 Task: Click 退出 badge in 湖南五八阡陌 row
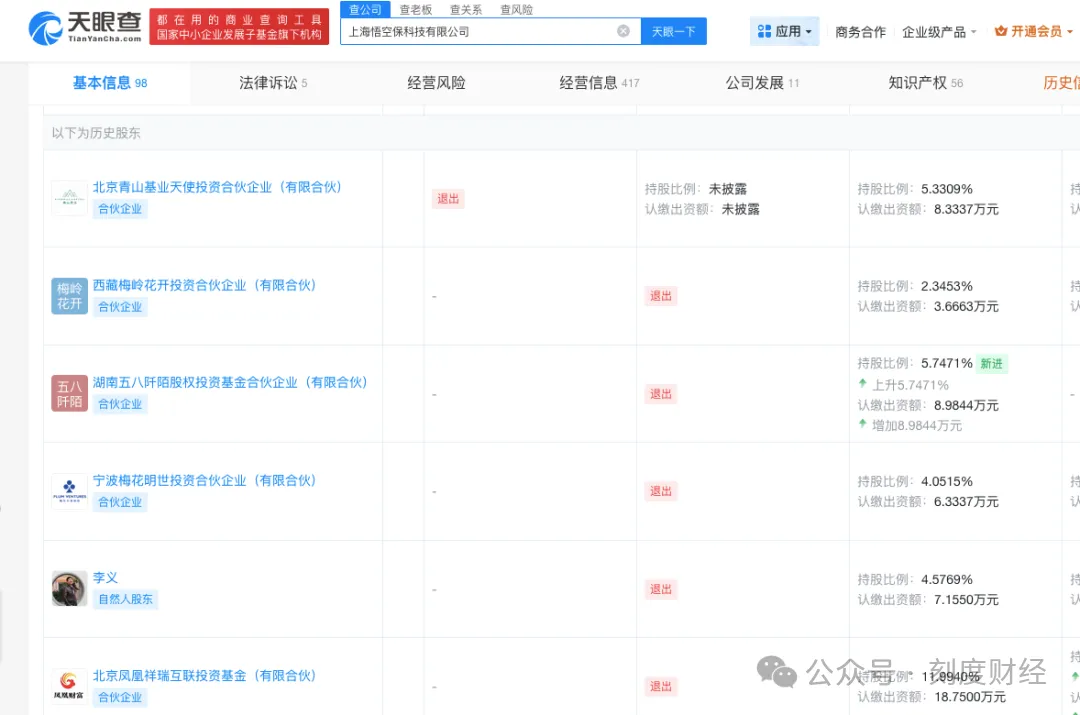tap(661, 394)
